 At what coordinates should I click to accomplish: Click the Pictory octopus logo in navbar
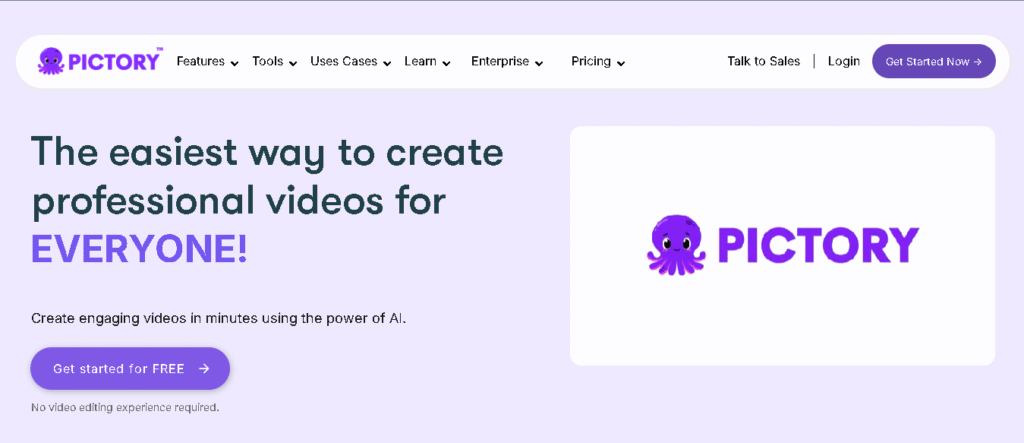(51, 61)
